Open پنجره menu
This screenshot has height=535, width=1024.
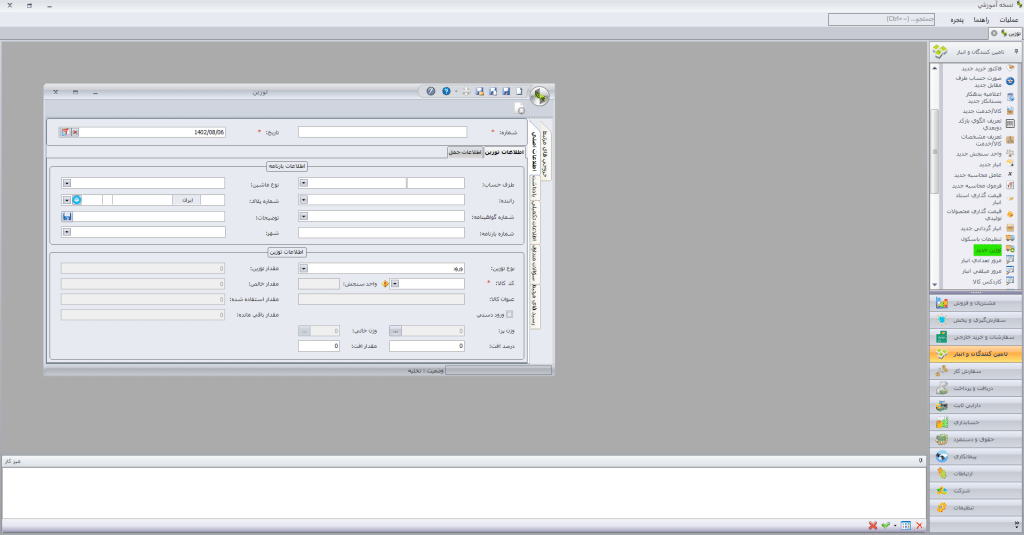click(957, 20)
